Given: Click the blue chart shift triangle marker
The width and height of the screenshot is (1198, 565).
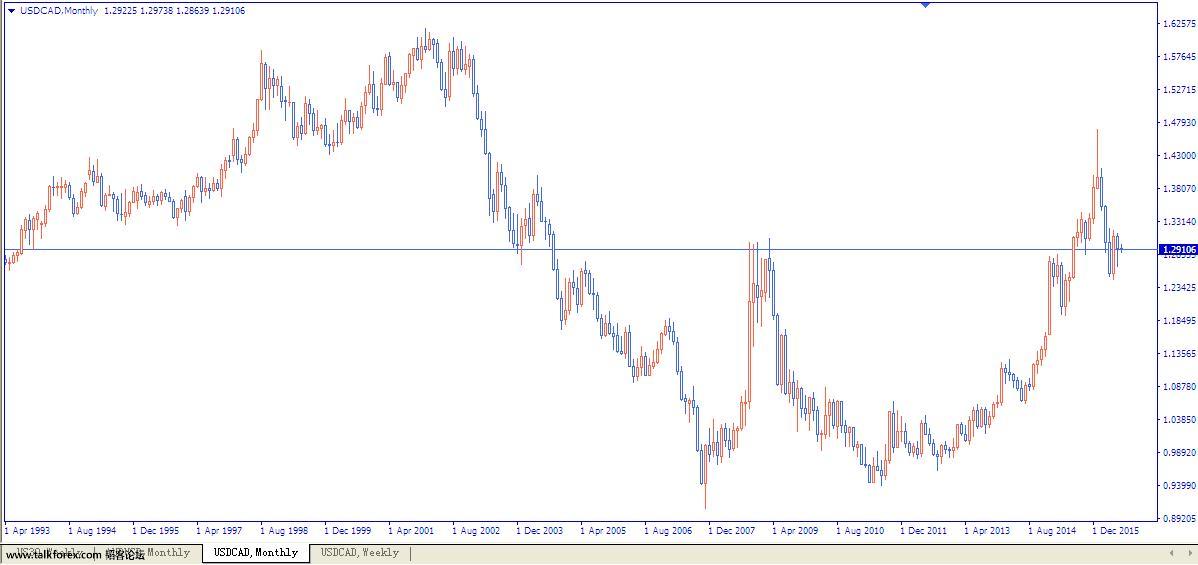Looking at the screenshot, I should tap(925, 5).
